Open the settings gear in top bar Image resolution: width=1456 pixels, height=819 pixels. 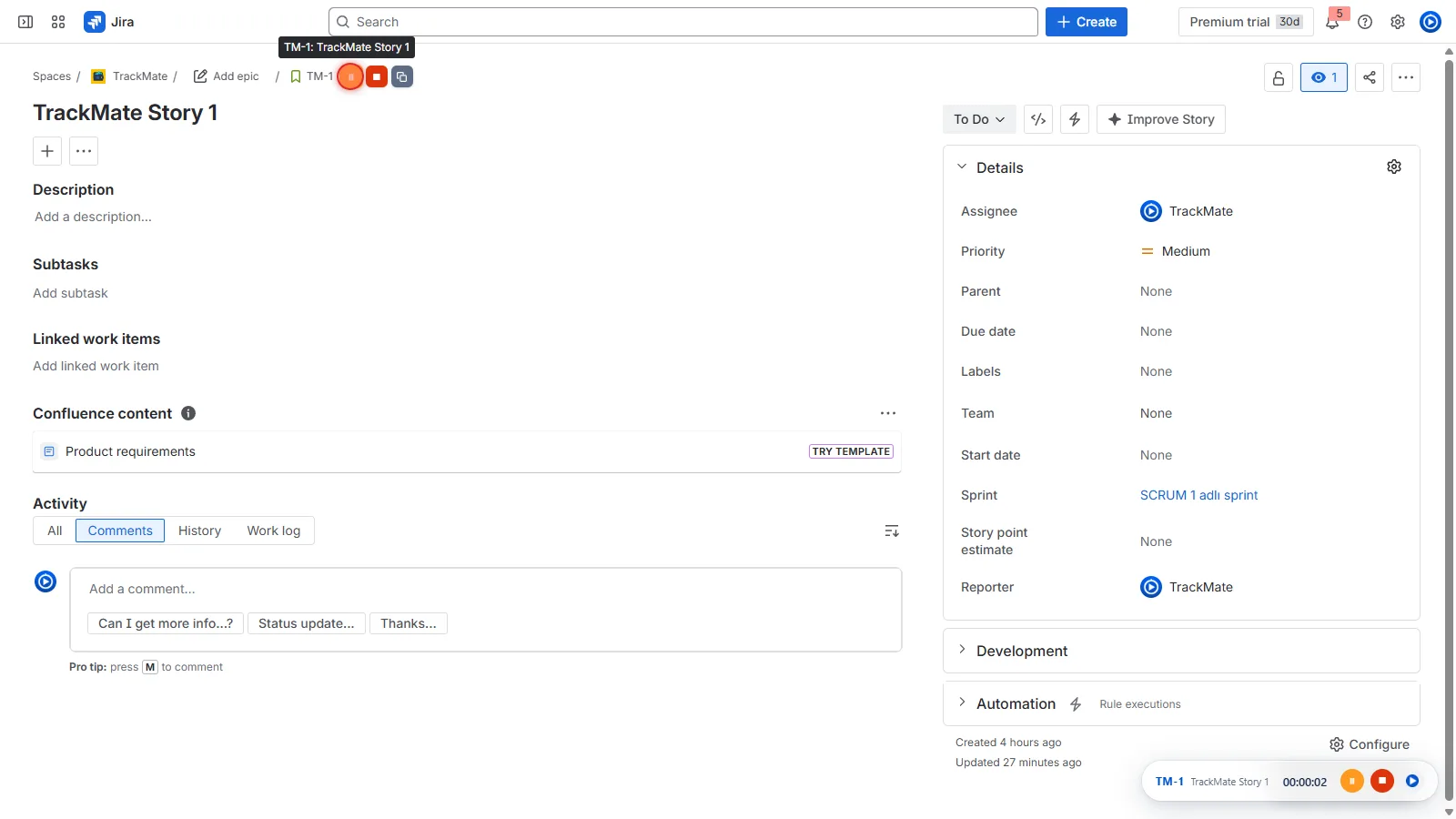[1398, 22]
